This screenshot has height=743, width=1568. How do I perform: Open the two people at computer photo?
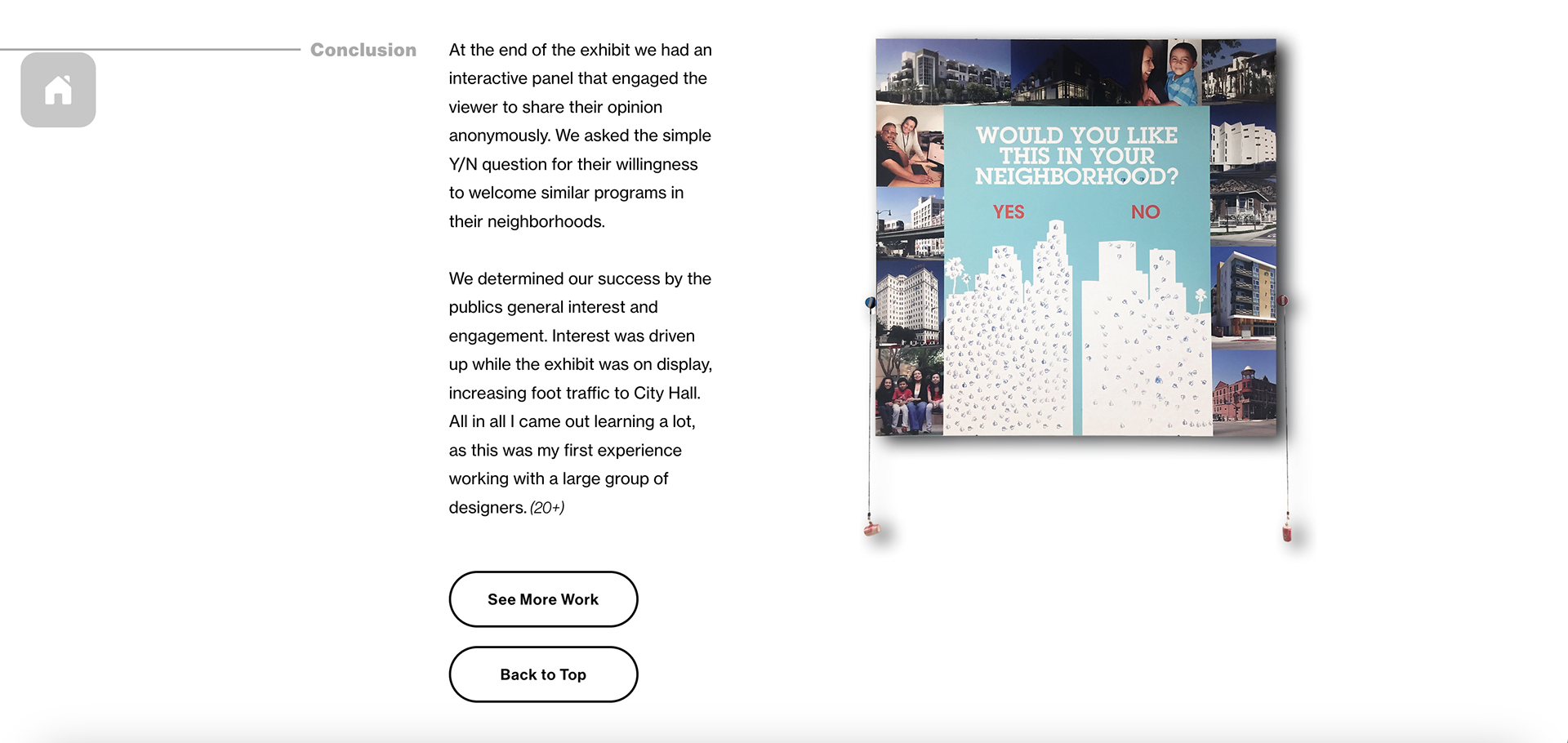[x=909, y=146]
